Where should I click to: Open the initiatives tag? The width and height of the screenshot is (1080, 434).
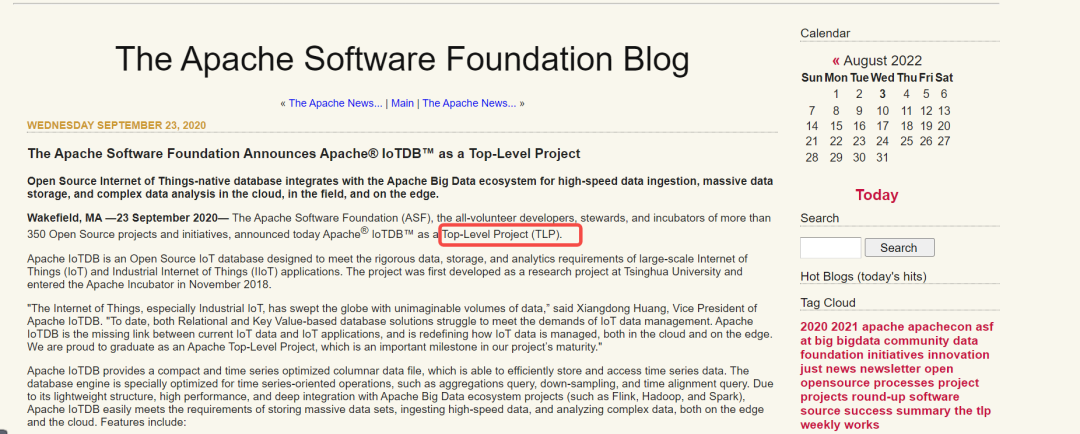pos(895,355)
